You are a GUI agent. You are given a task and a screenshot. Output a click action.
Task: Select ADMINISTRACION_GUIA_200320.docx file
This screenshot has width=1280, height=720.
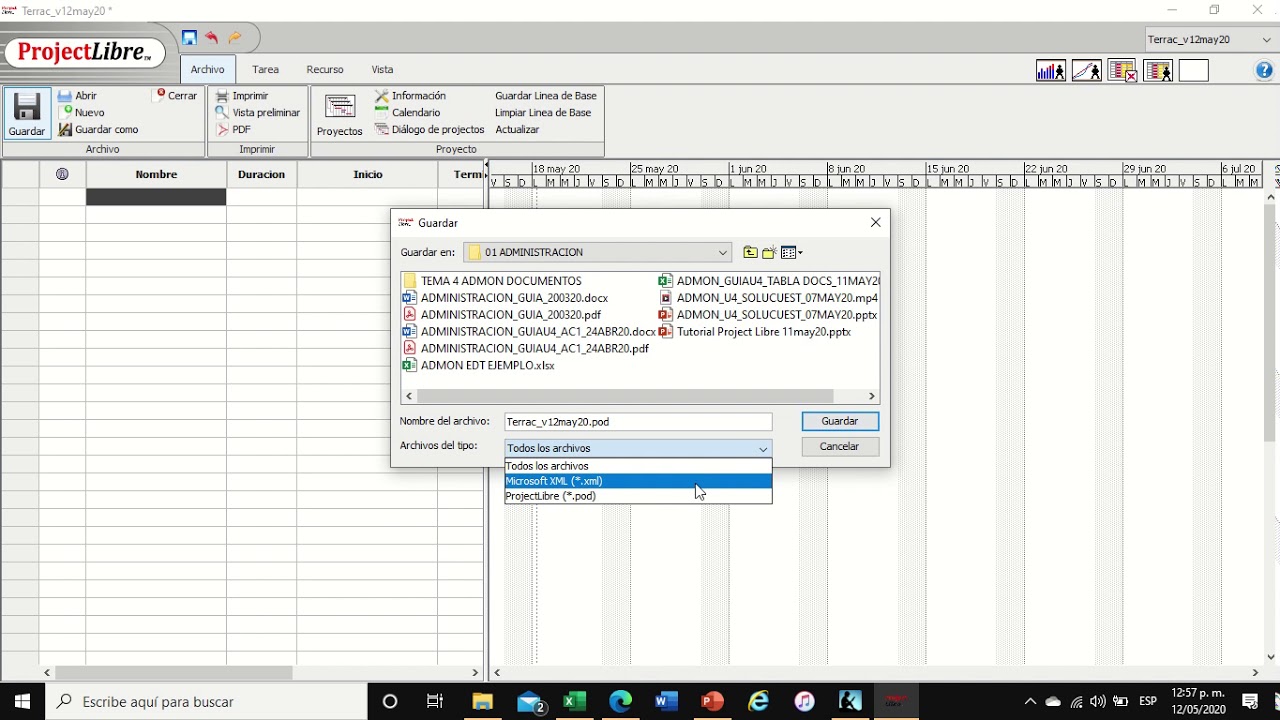(x=506, y=298)
